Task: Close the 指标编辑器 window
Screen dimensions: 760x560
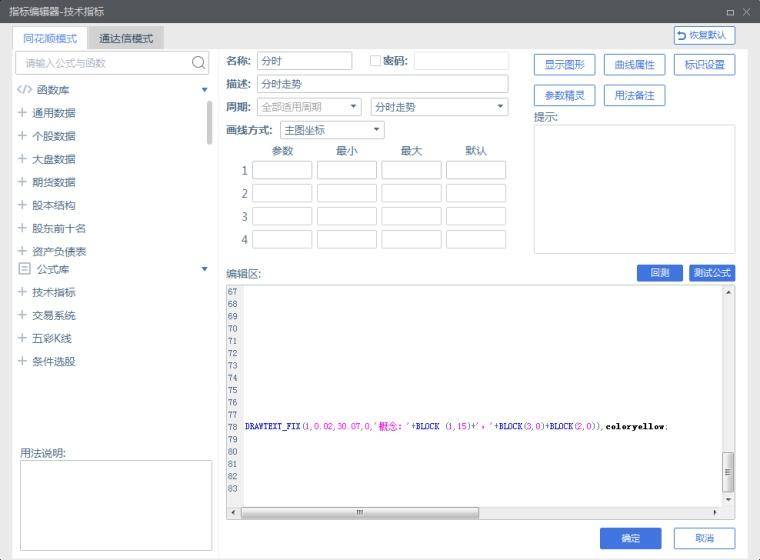Action: [746, 12]
